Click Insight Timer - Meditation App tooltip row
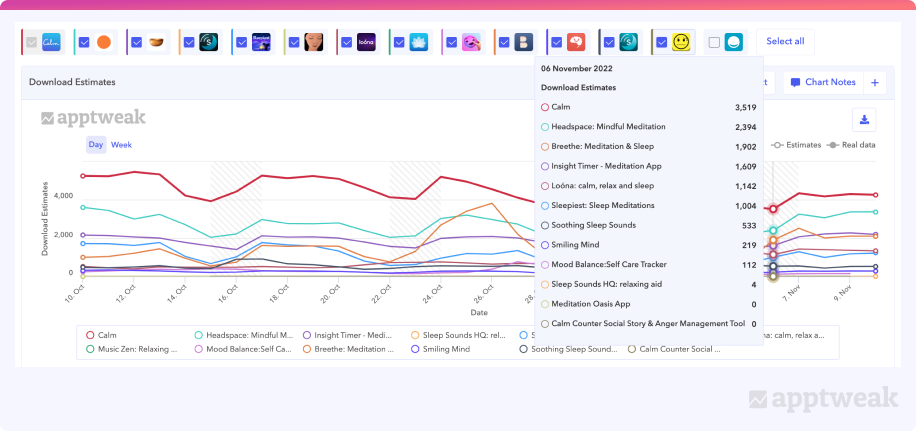The image size is (916, 431). coord(648,166)
